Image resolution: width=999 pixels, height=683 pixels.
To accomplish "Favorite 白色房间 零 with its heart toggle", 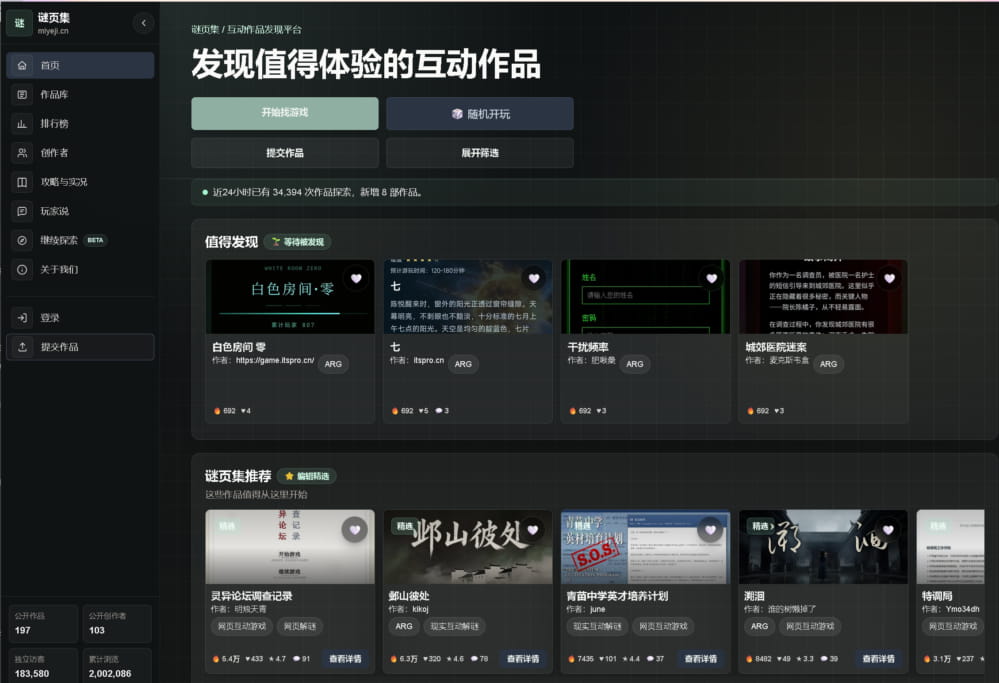I will pyautogui.click(x=356, y=278).
